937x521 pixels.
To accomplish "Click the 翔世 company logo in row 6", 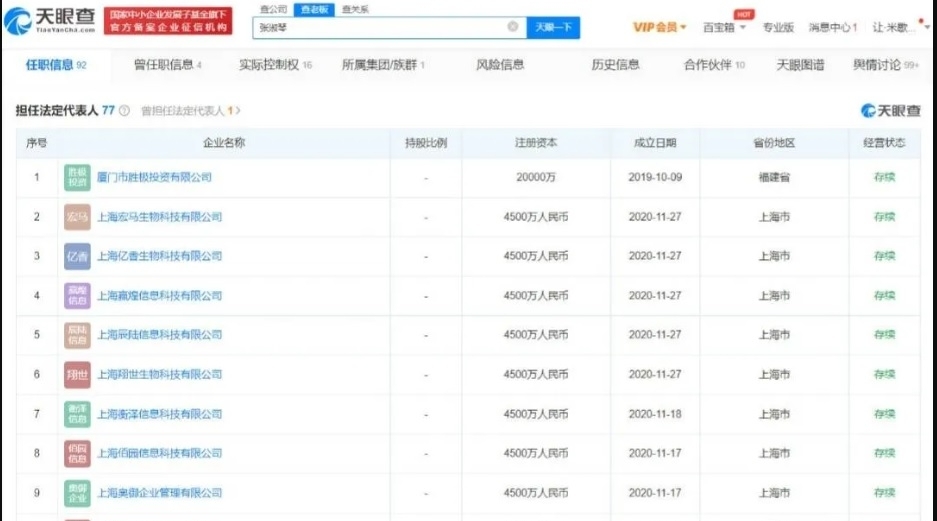I will tap(77, 375).
